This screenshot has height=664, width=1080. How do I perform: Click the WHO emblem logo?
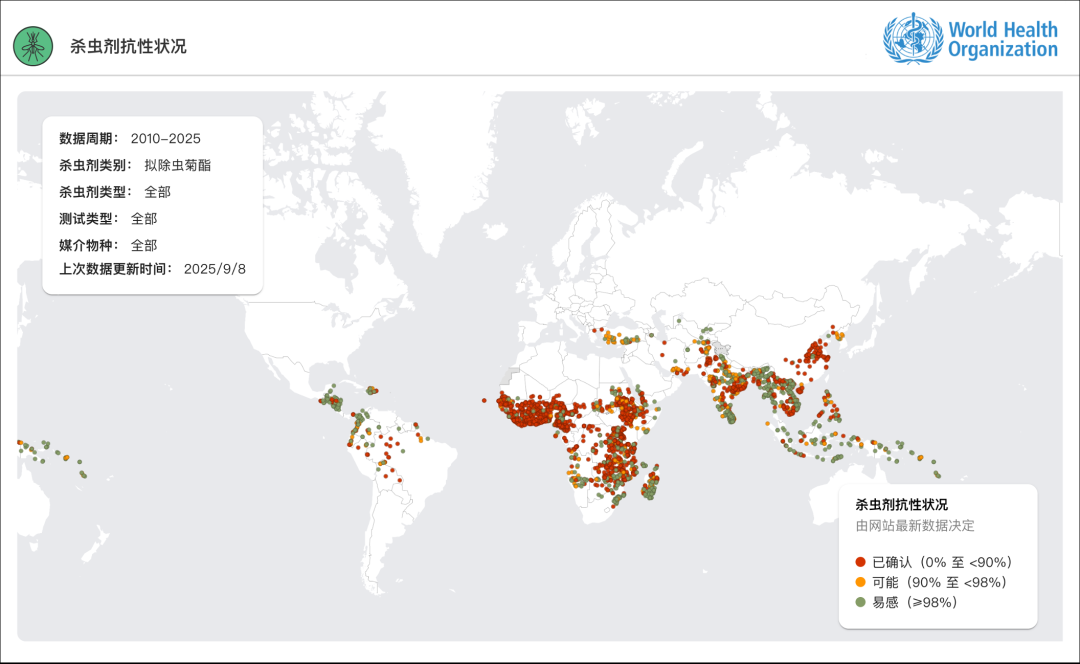click(912, 39)
